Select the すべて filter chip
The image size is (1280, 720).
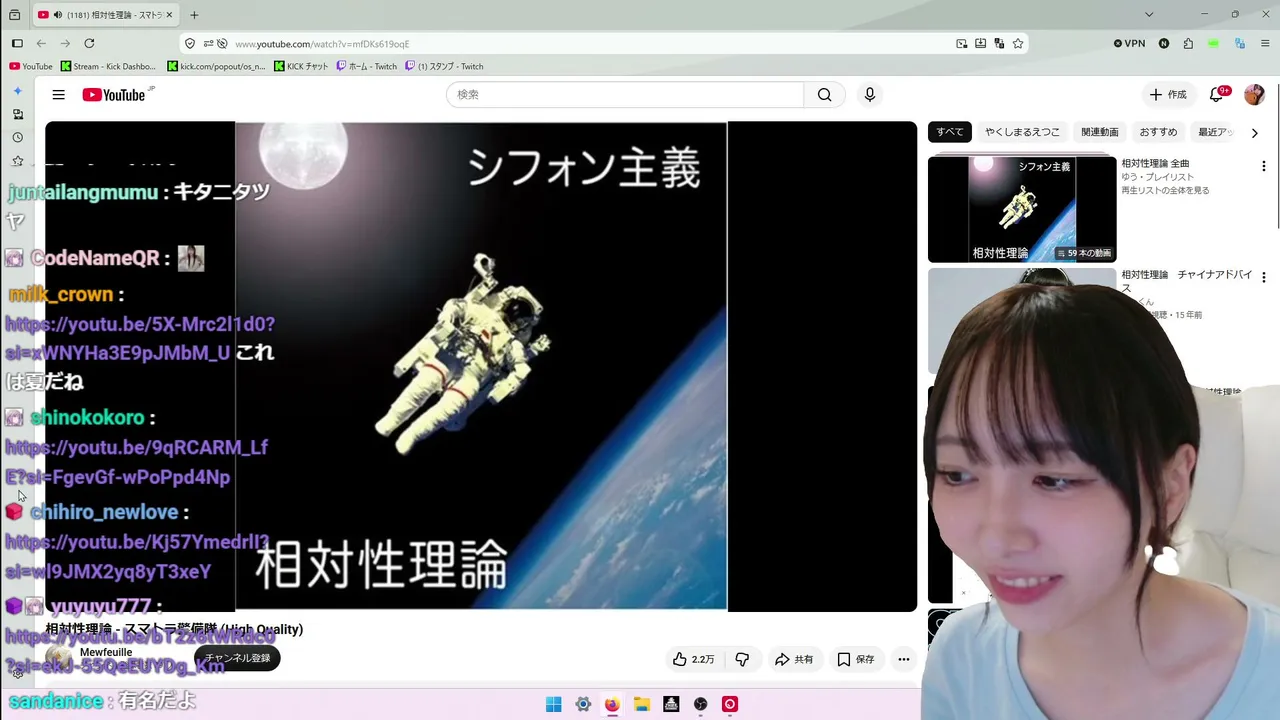[x=950, y=132]
